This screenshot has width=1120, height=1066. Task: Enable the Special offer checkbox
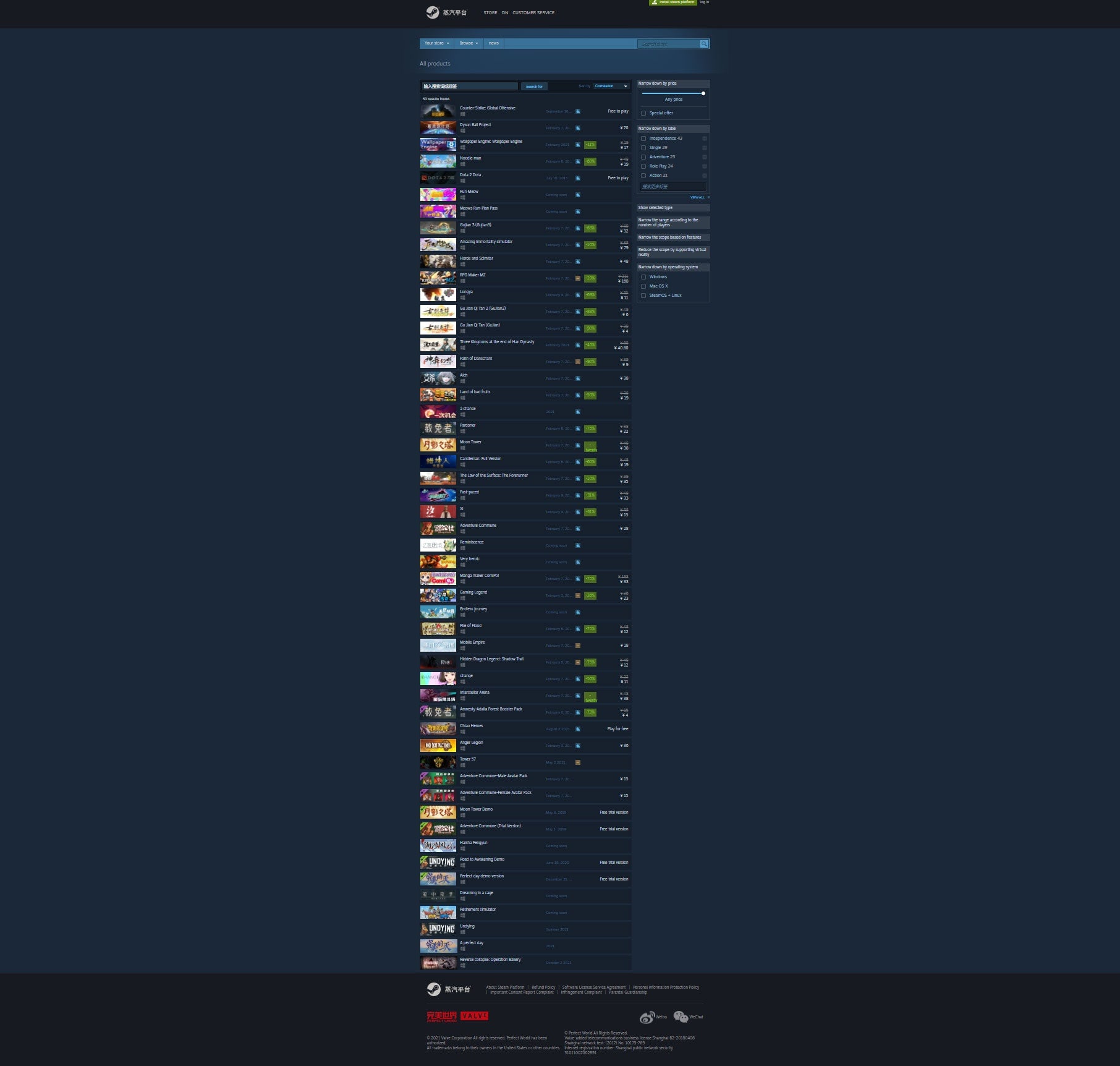click(x=643, y=113)
